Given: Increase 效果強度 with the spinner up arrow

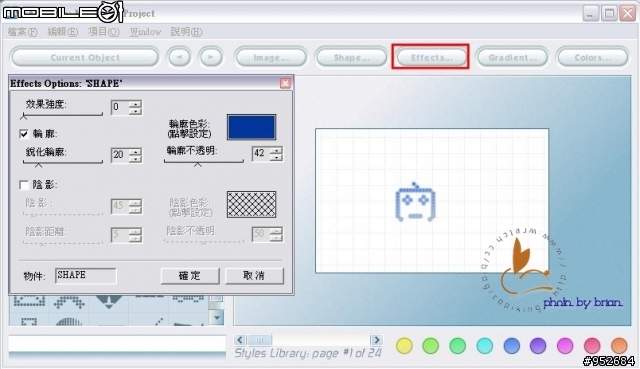Looking at the screenshot, I should 136,104.
